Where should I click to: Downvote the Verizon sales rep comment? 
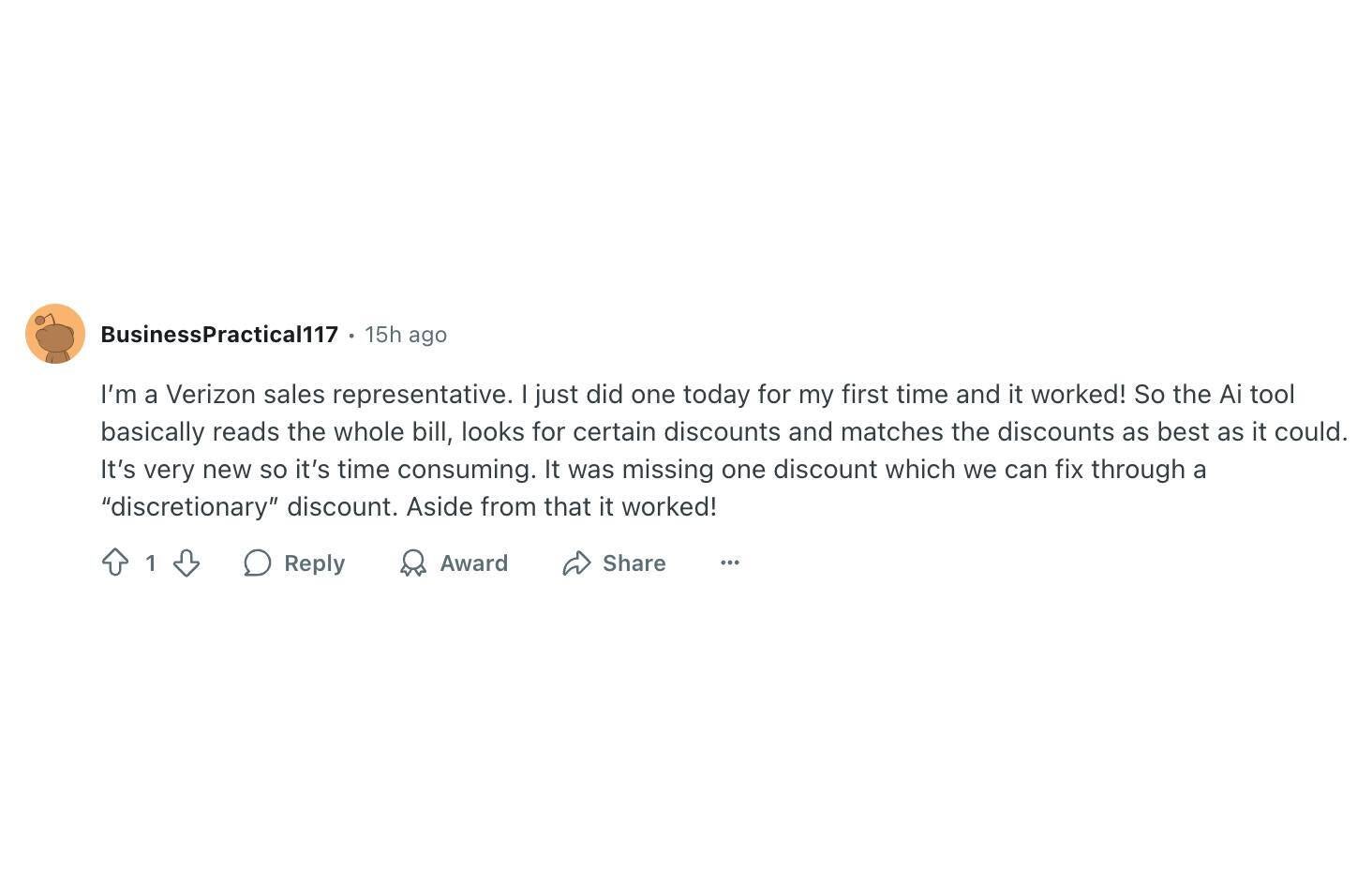[186, 562]
